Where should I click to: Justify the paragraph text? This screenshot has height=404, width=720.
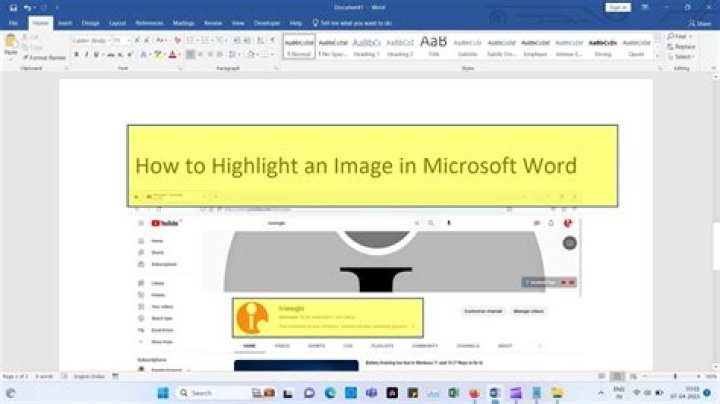pos(219,55)
